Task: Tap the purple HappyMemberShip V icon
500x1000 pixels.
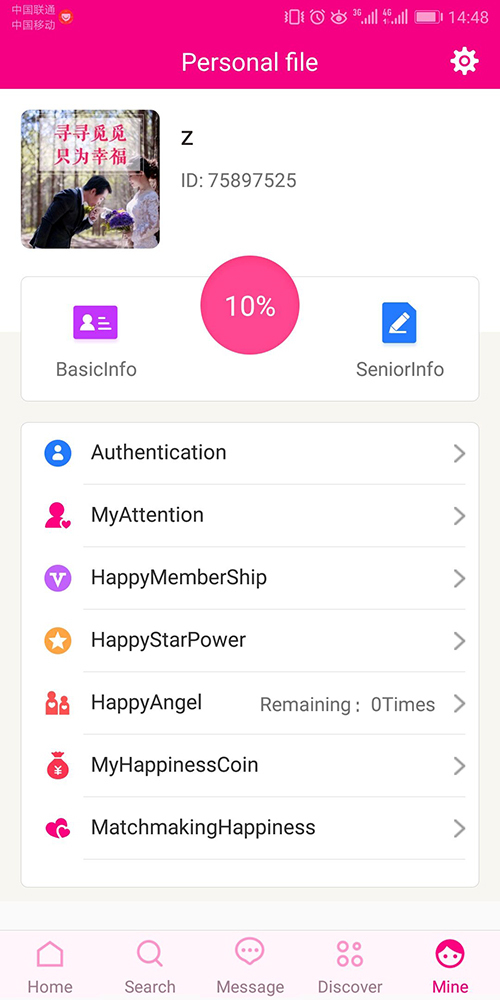Action: (x=58, y=578)
